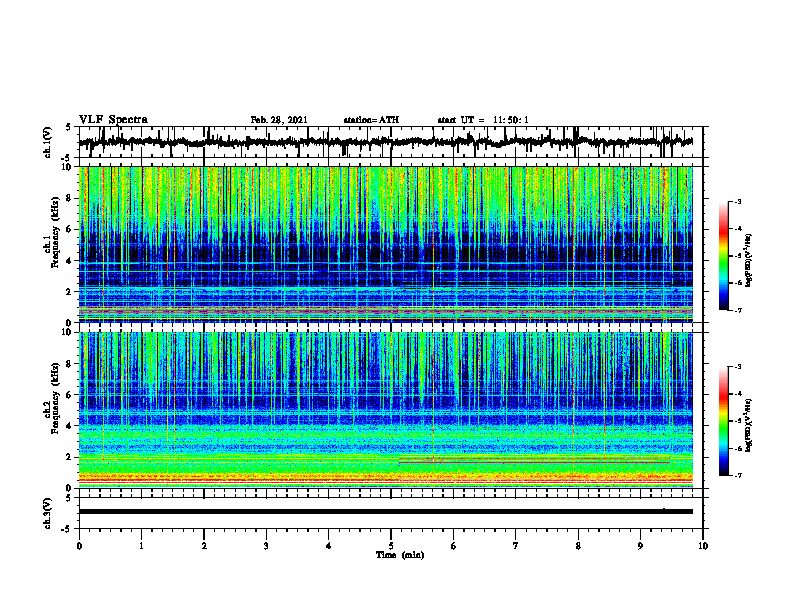Click the "10" kHz tick on ch.2 frequency axis
This screenshot has width=792, height=612.
pyautogui.click(x=67, y=332)
